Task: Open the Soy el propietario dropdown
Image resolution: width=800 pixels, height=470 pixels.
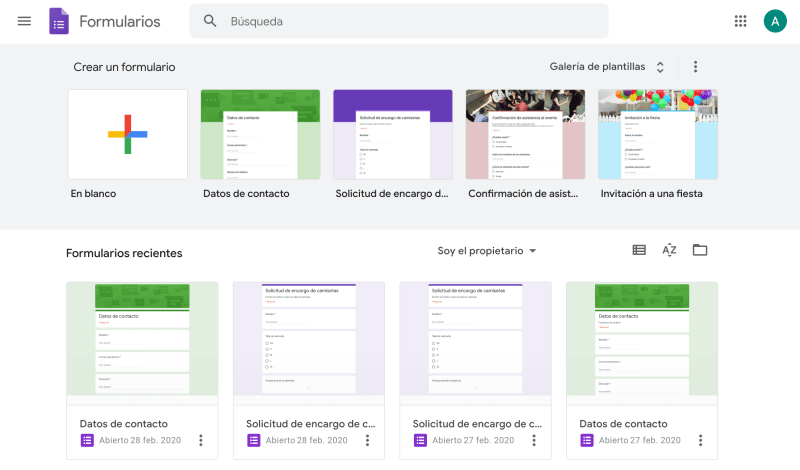Action: tap(487, 251)
